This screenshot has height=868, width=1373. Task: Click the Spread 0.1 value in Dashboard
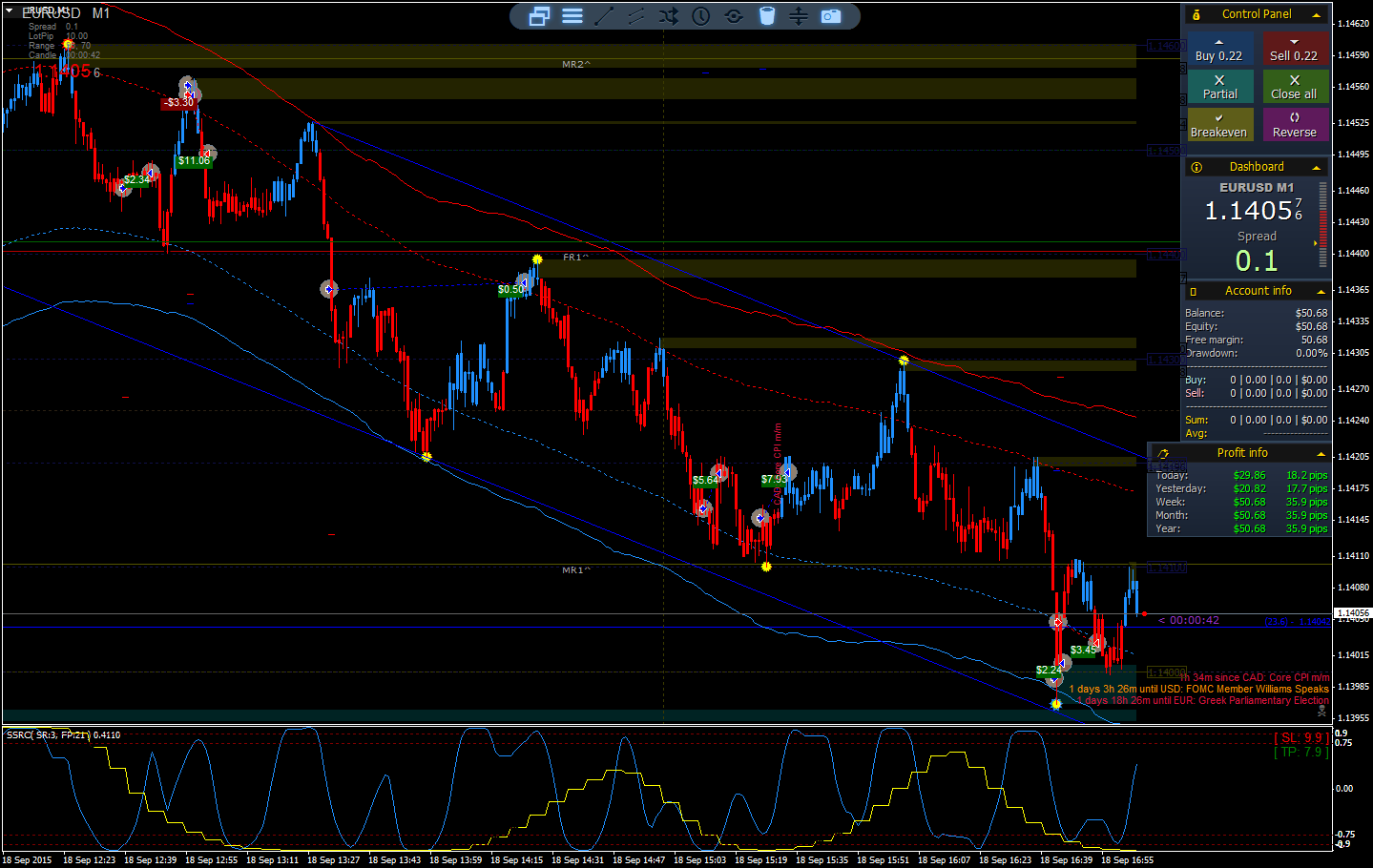[1256, 260]
